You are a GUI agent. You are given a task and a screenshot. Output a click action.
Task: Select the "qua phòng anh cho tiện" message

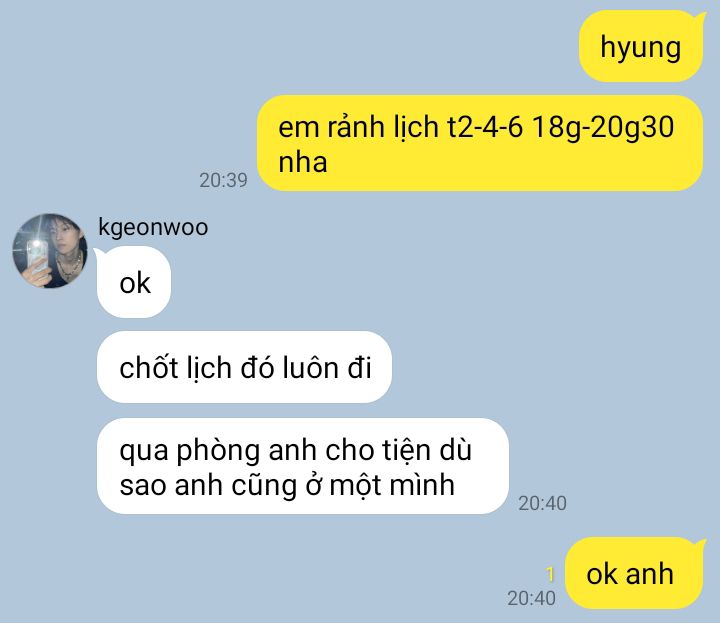303,466
